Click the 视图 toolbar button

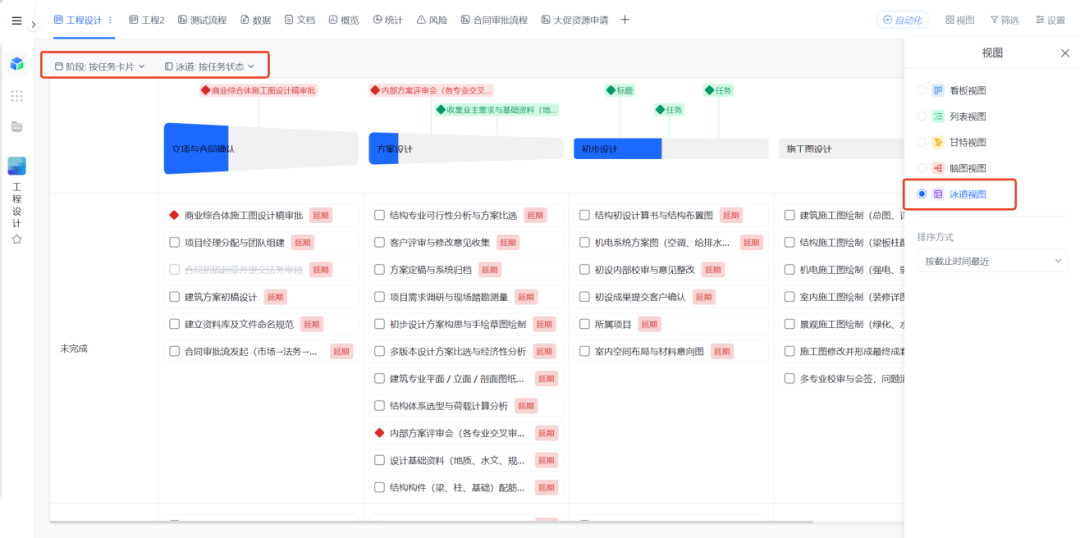pyautogui.click(x=959, y=20)
